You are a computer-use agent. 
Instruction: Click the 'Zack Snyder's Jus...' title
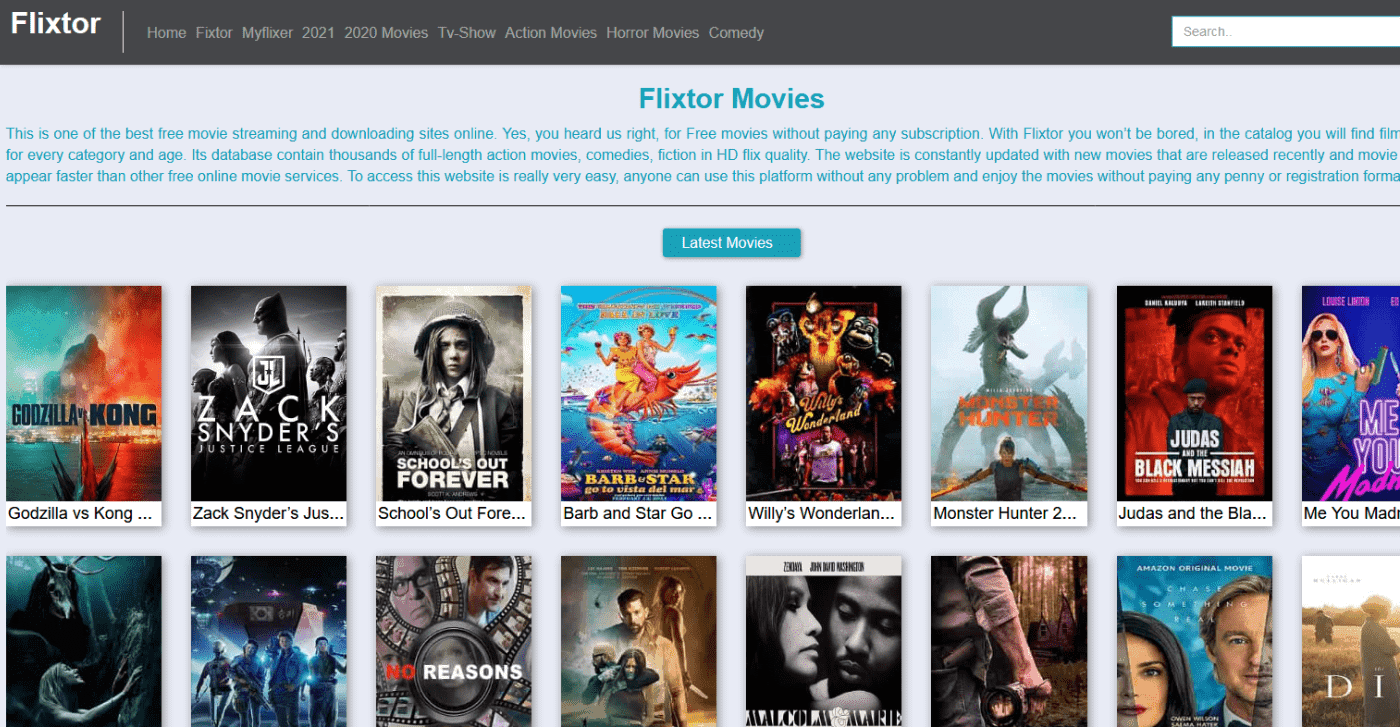coord(269,514)
